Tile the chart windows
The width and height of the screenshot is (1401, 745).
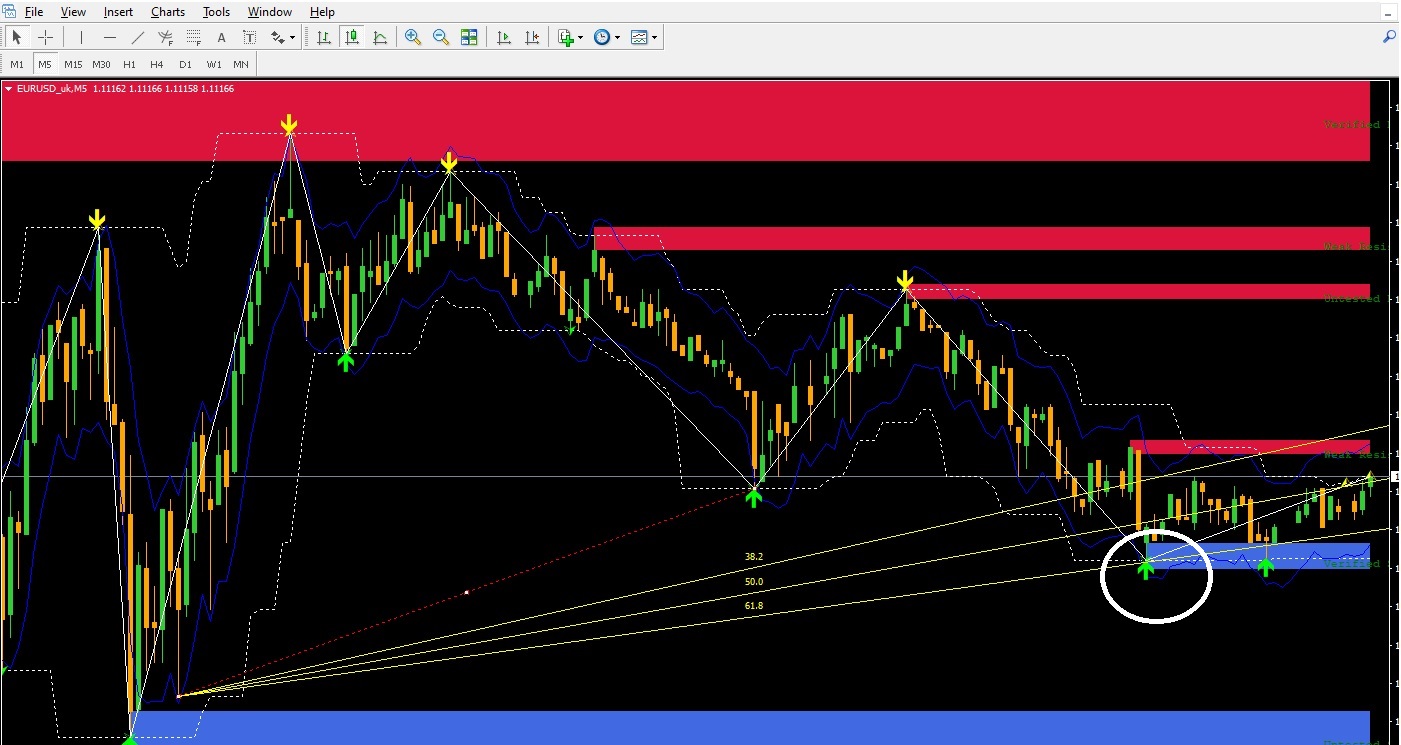tap(469, 37)
